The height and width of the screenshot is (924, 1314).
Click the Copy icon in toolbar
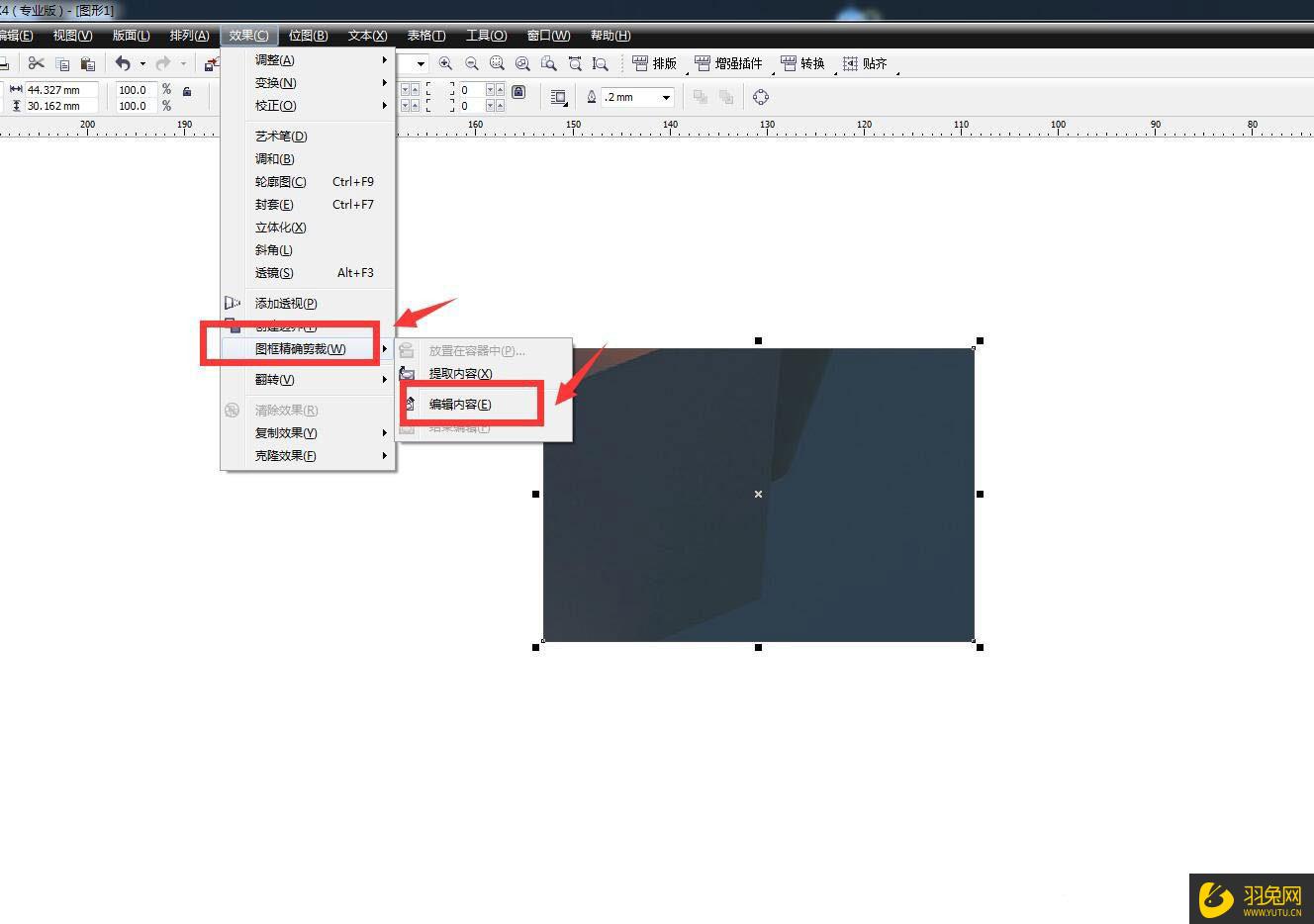(62, 63)
